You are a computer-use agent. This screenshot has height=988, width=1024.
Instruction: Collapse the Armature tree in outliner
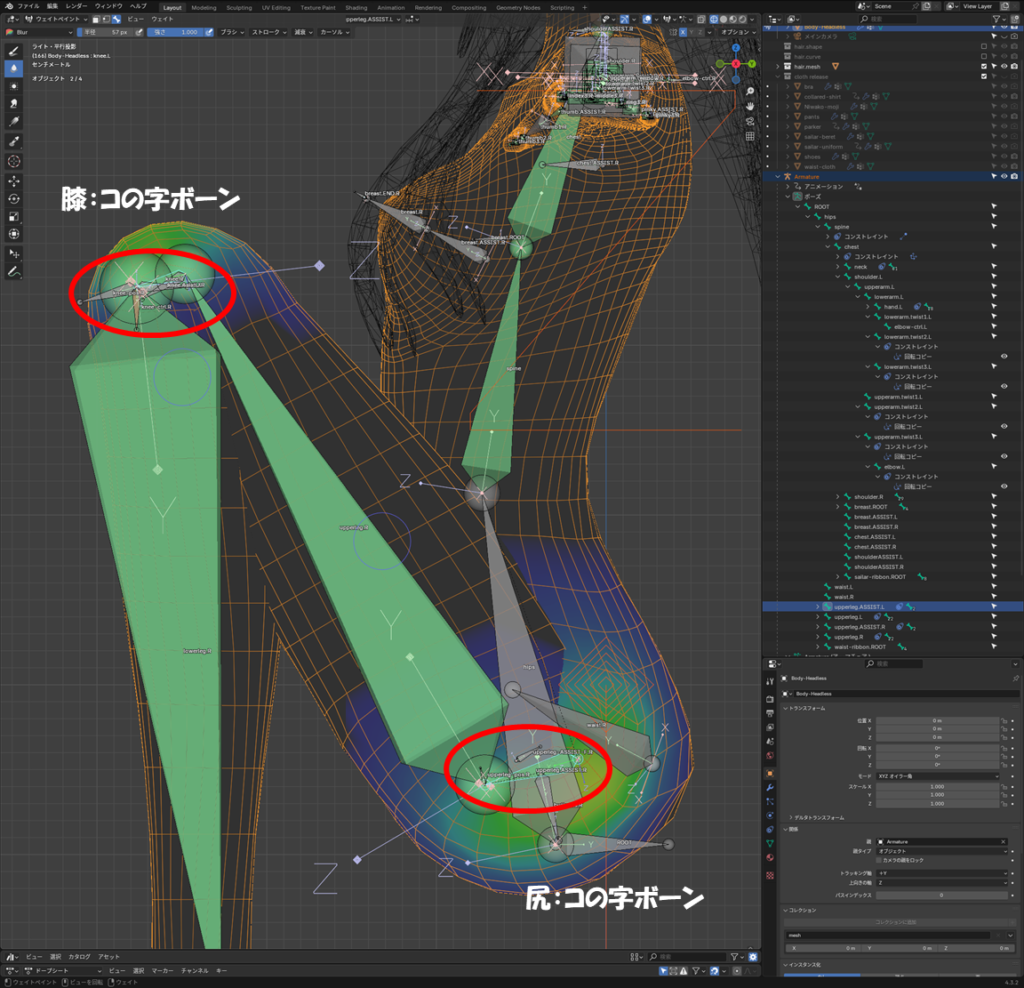pyautogui.click(x=778, y=176)
